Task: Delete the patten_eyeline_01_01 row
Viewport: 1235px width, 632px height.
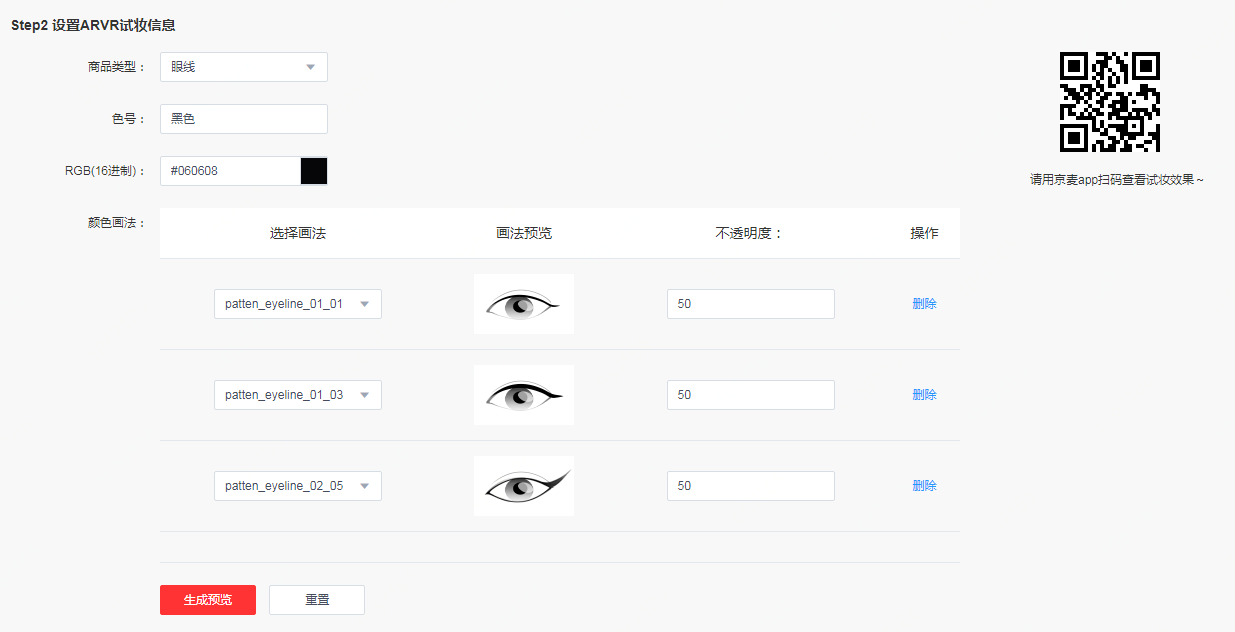Action: pyautogui.click(x=924, y=304)
